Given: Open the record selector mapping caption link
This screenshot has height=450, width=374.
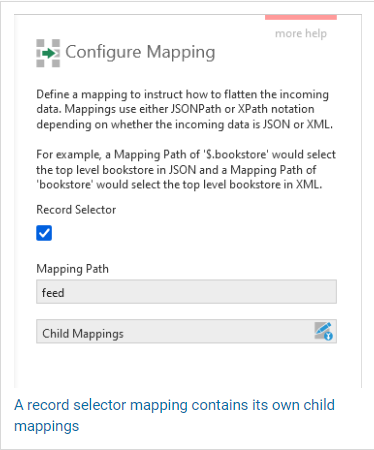Looking at the screenshot, I should 174,415.
